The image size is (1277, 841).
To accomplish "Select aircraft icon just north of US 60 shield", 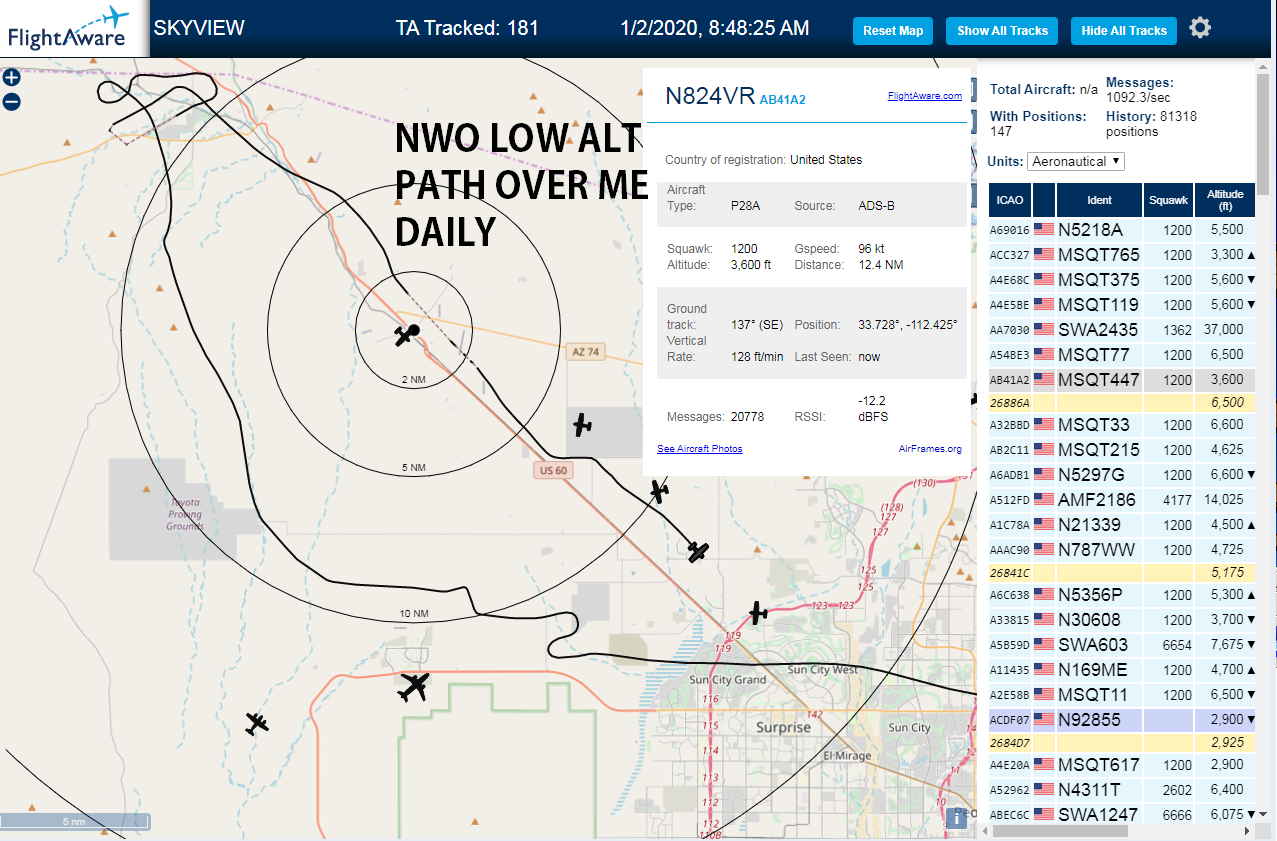I will pos(582,425).
